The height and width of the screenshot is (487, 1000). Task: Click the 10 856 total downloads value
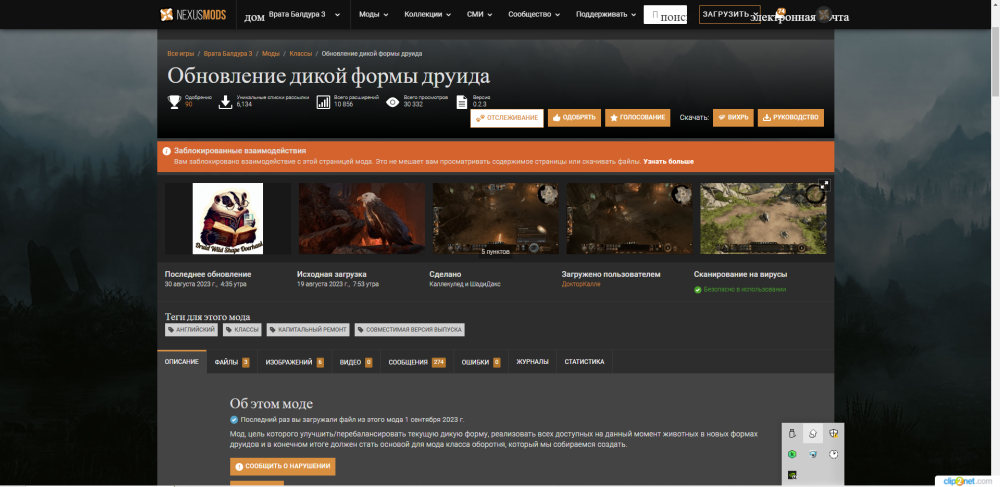coord(343,105)
